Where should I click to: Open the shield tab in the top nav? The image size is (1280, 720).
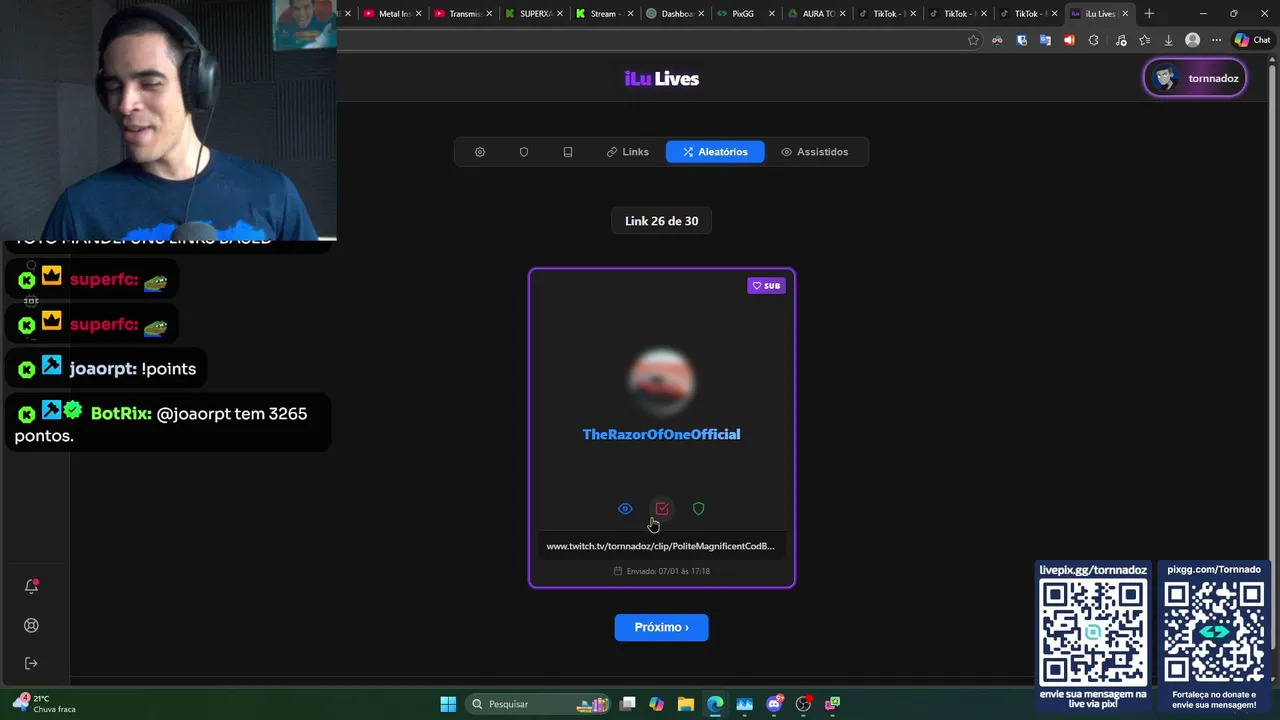[524, 152]
